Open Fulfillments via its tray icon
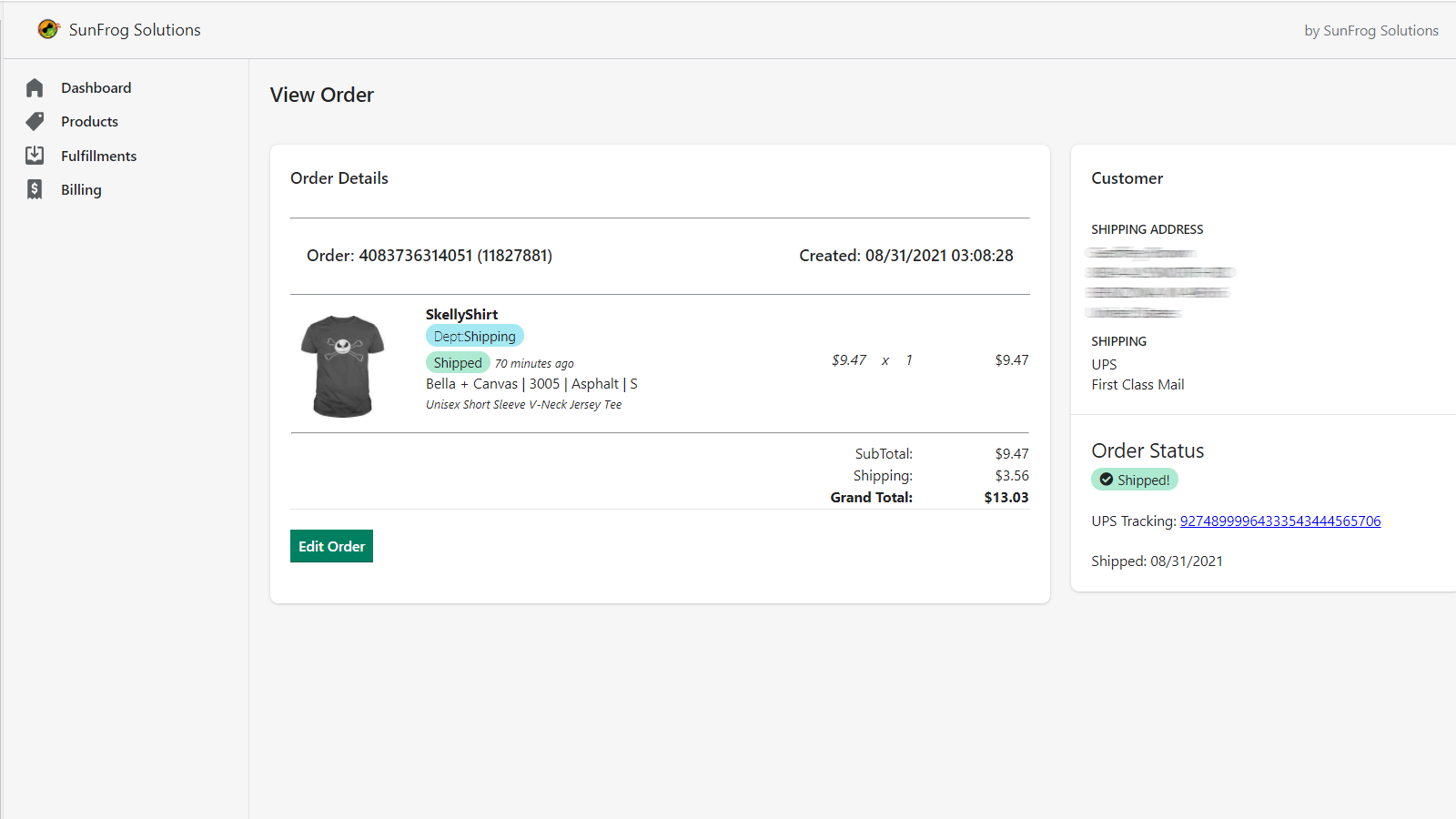1456x819 pixels. [x=35, y=155]
